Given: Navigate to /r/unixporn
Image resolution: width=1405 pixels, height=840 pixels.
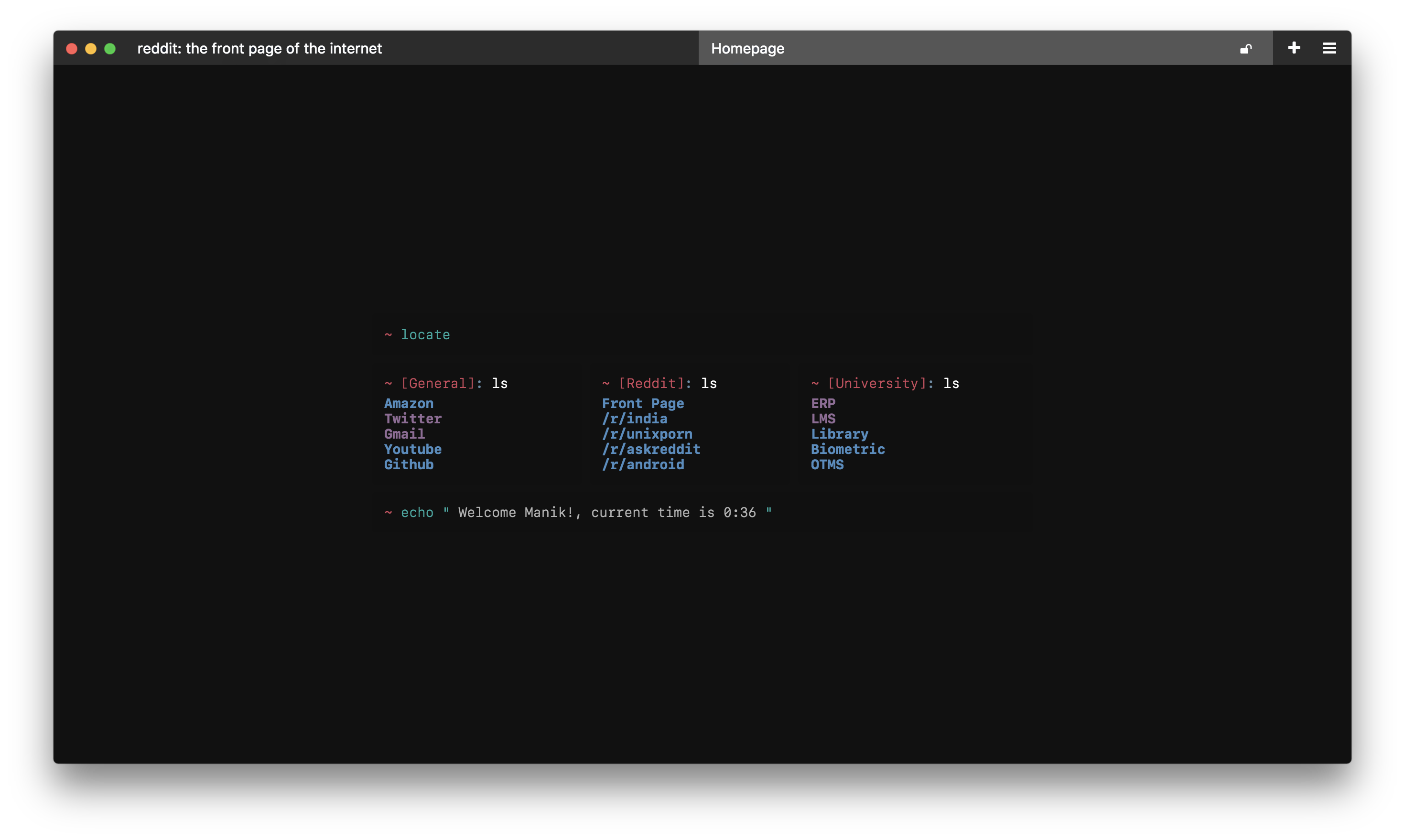Looking at the screenshot, I should coord(647,433).
